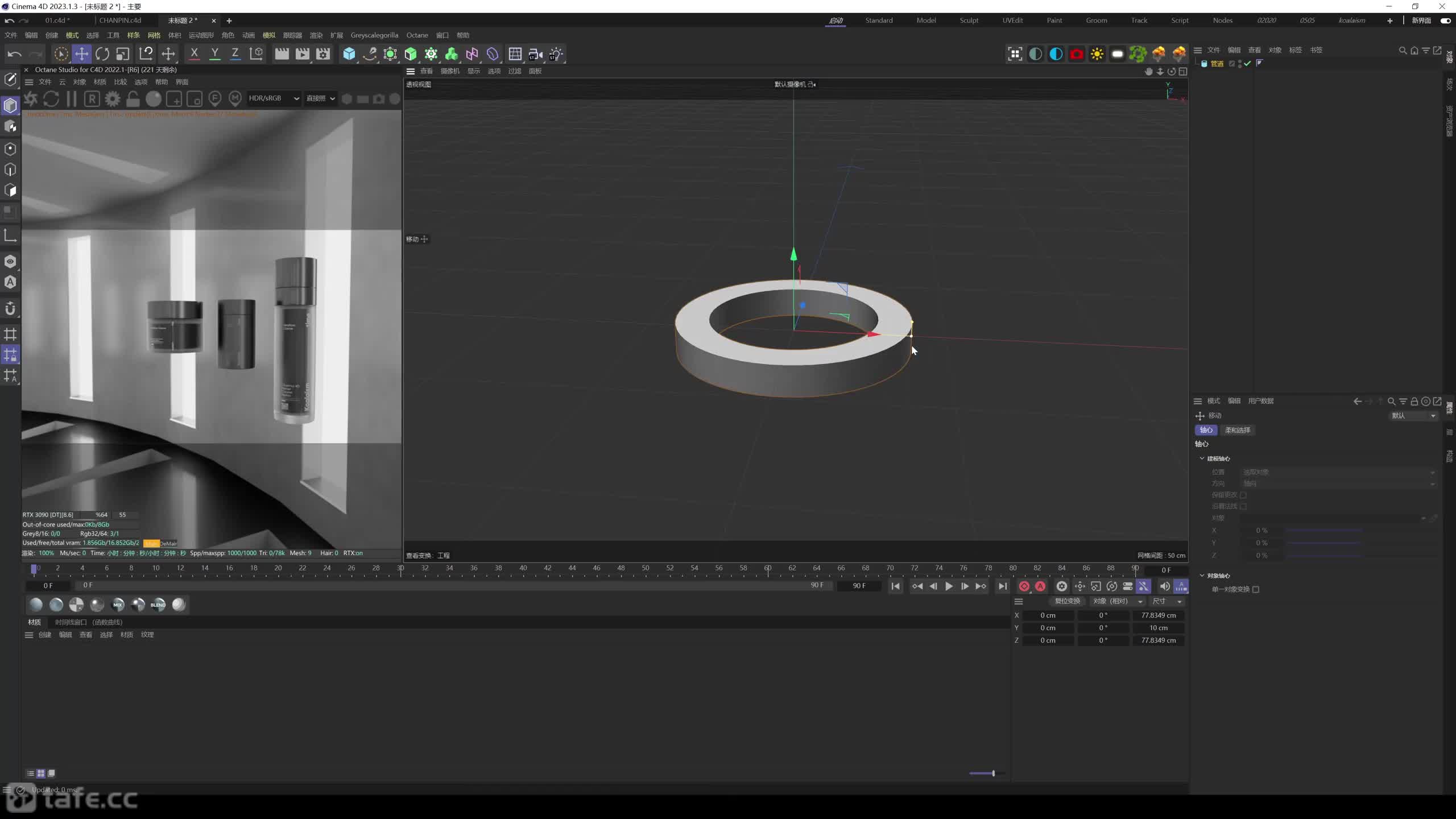The width and height of the screenshot is (1456, 819).
Task: Select the 轴心 tab button
Action: click(x=1206, y=430)
